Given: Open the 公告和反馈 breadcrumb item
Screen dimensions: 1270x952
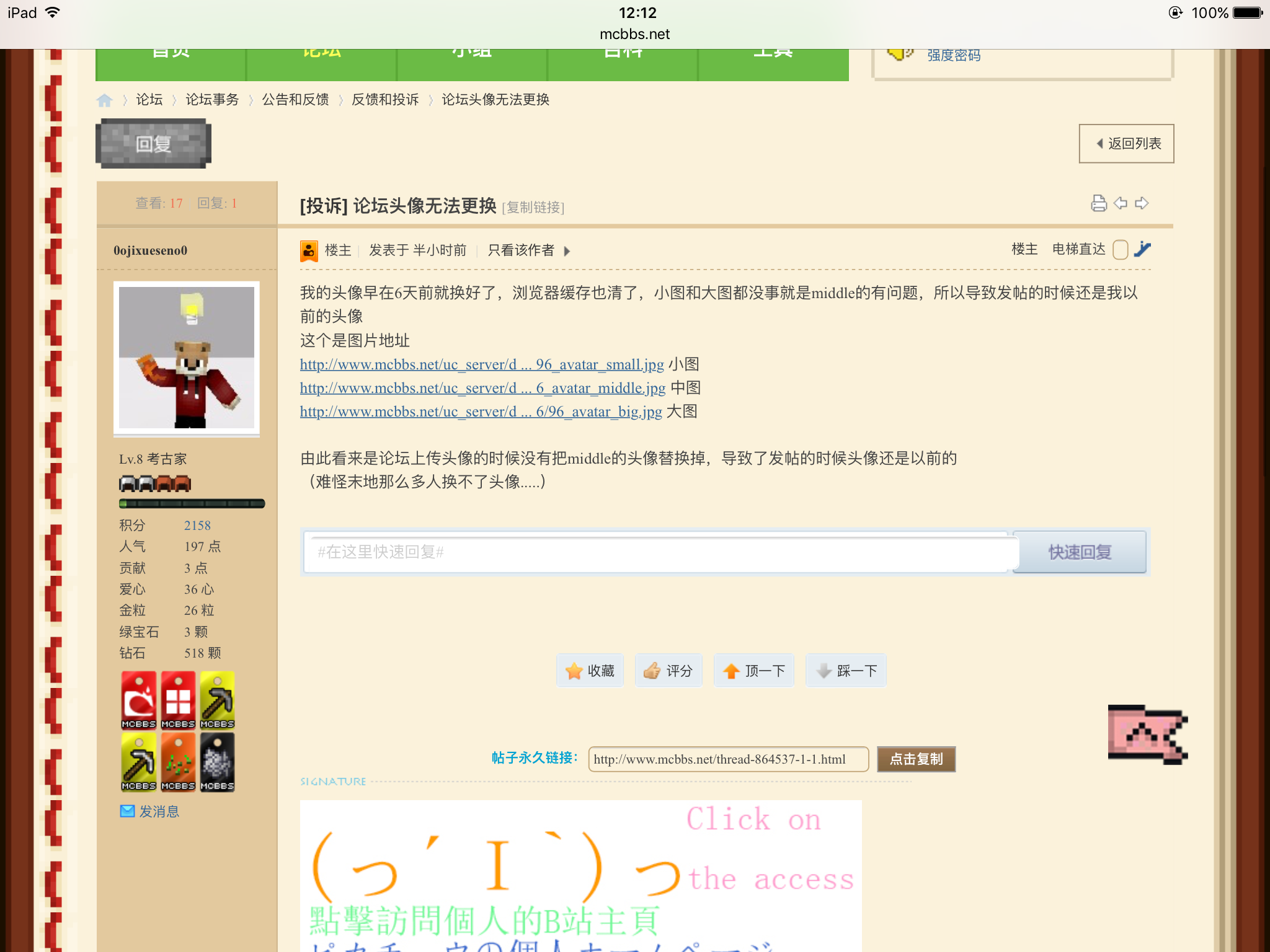Looking at the screenshot, I should pyautogui.click(x=295, y=100).
